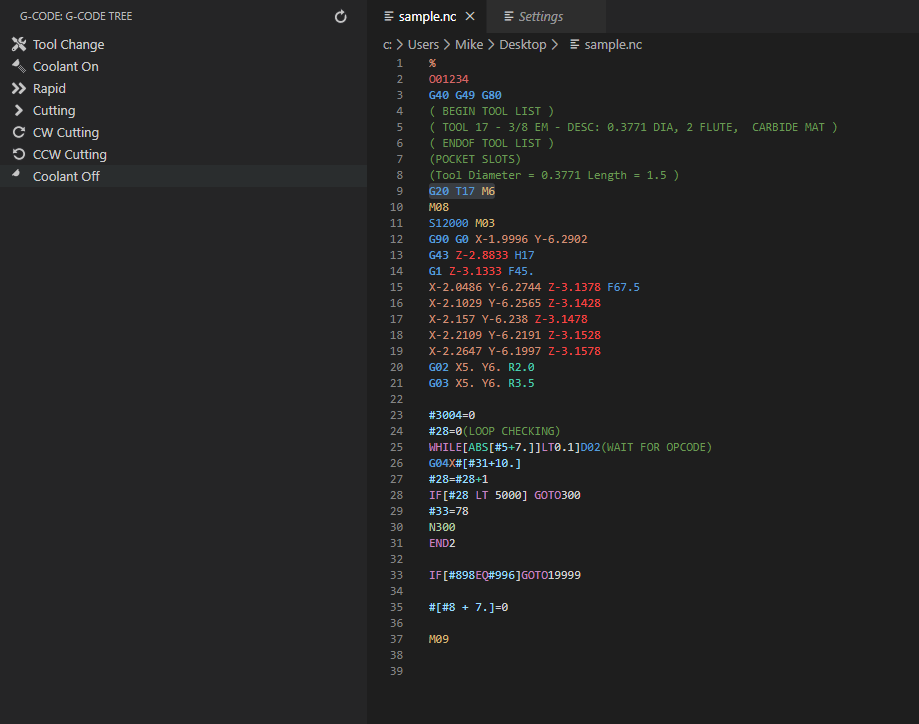Select the Rapid entry label in tree

click(49, 88)
